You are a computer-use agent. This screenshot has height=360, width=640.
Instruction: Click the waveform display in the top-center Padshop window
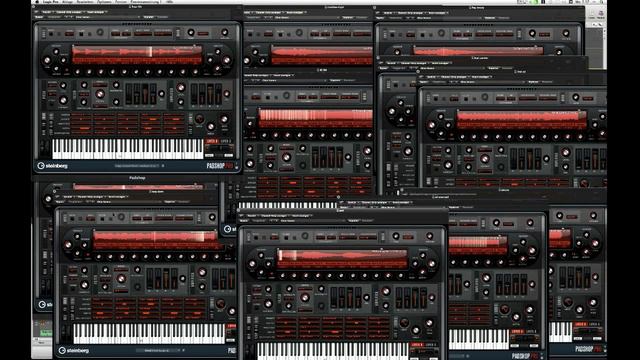[322, 55]
